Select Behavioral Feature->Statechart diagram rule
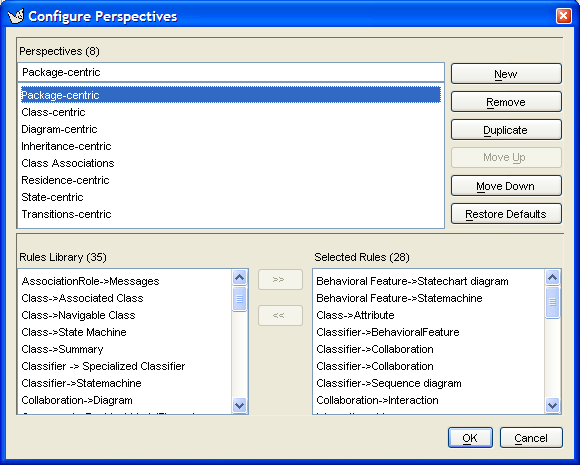The image size is (580, 465). (429, 281)
